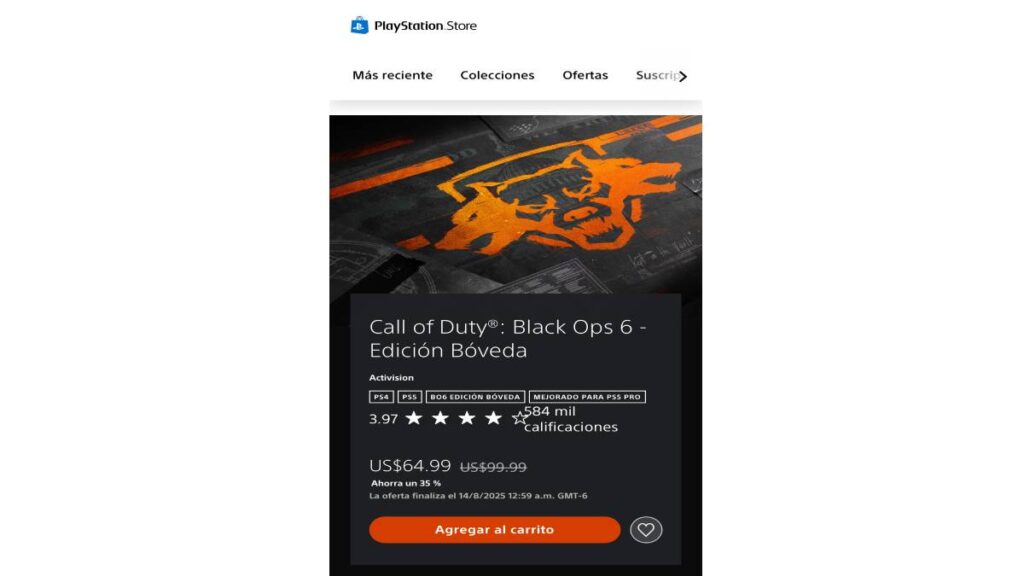Open the Activision publisher link

(391, 377)
